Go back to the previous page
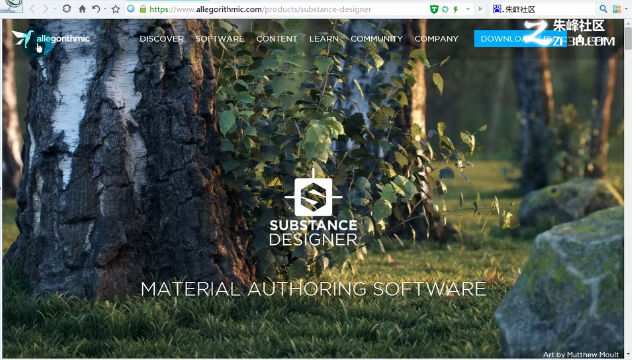 33,9
